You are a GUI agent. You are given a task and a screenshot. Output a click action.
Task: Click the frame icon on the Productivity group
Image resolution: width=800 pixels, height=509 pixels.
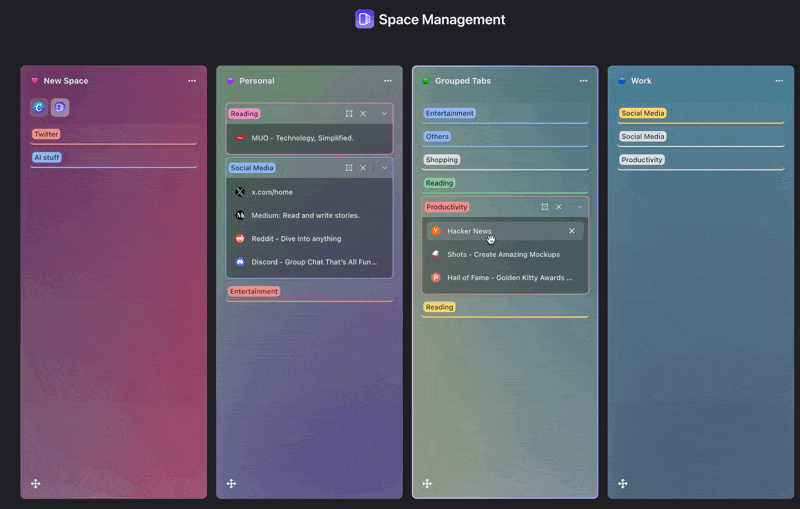click(545, 207)
